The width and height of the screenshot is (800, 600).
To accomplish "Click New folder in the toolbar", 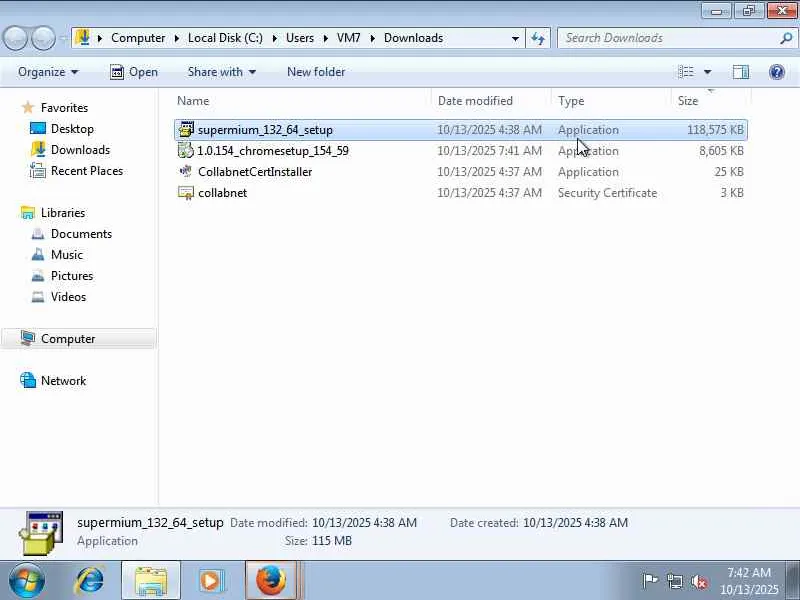I will tap(316, 72).
